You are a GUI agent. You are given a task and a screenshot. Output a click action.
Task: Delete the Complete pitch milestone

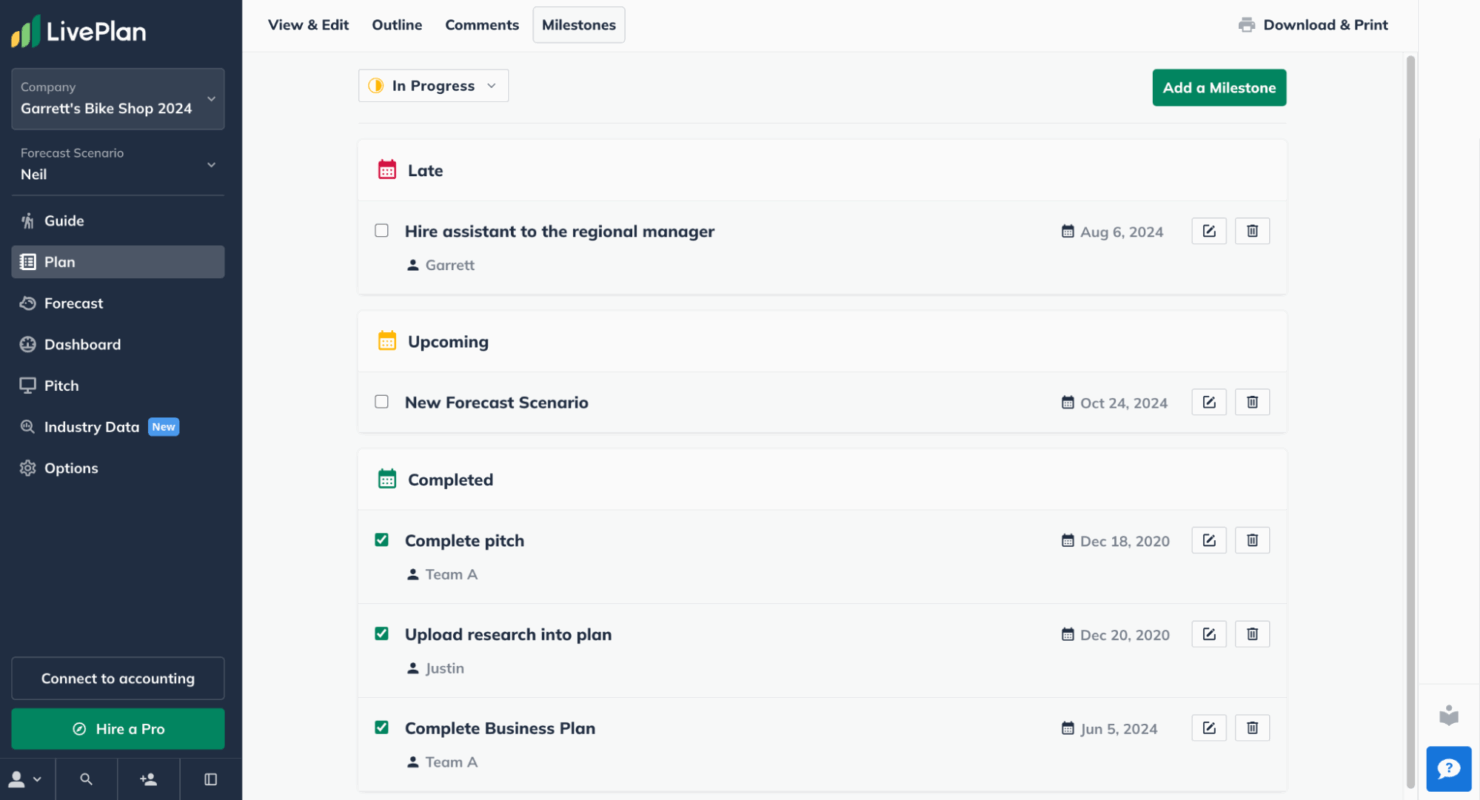click(1252, 540)
